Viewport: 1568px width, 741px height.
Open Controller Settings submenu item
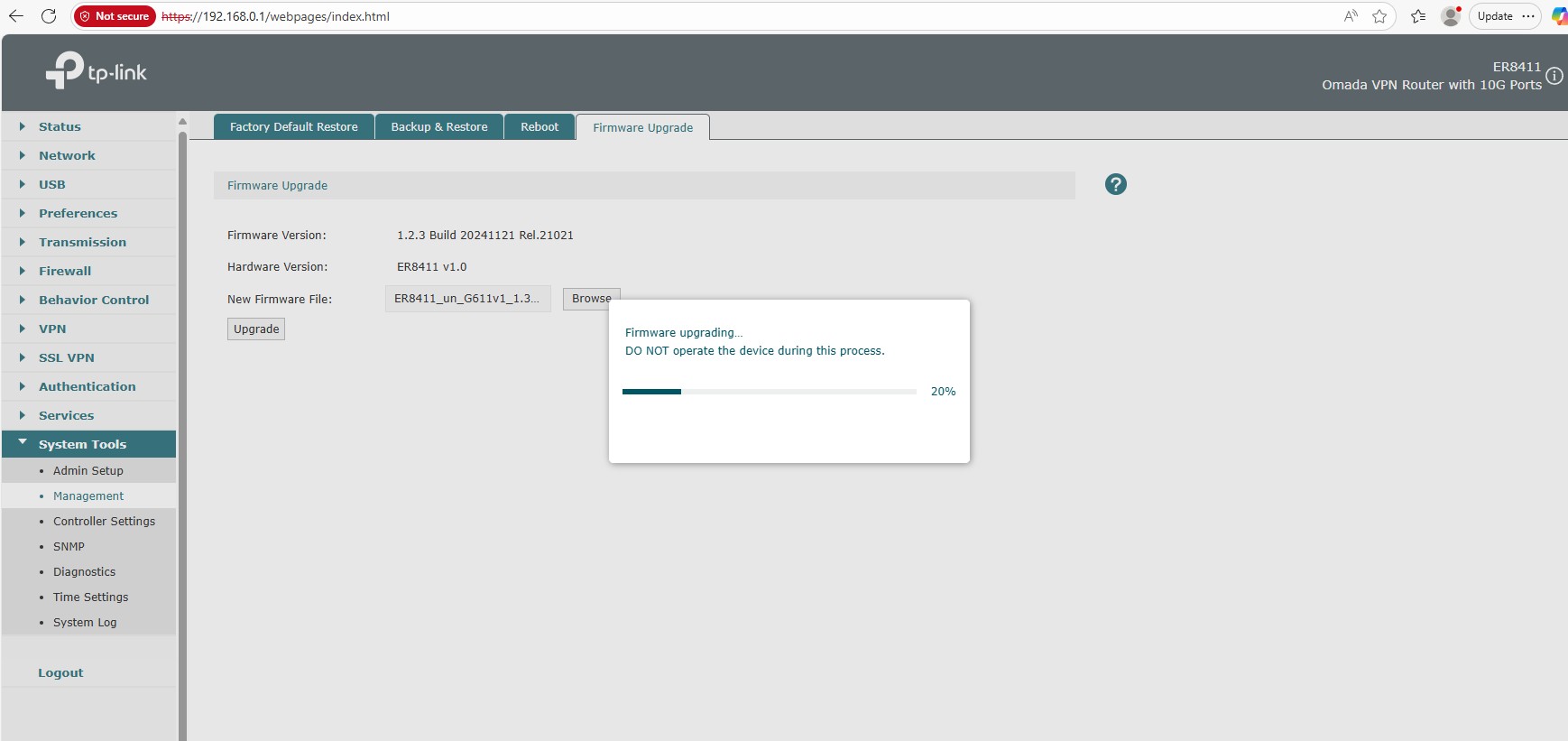(x=88, y=521)
